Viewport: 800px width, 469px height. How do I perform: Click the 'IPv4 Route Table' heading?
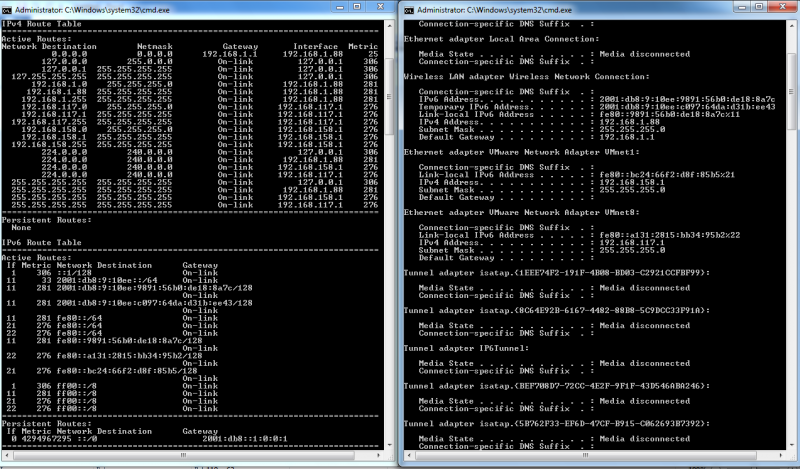tap(41, 24)
